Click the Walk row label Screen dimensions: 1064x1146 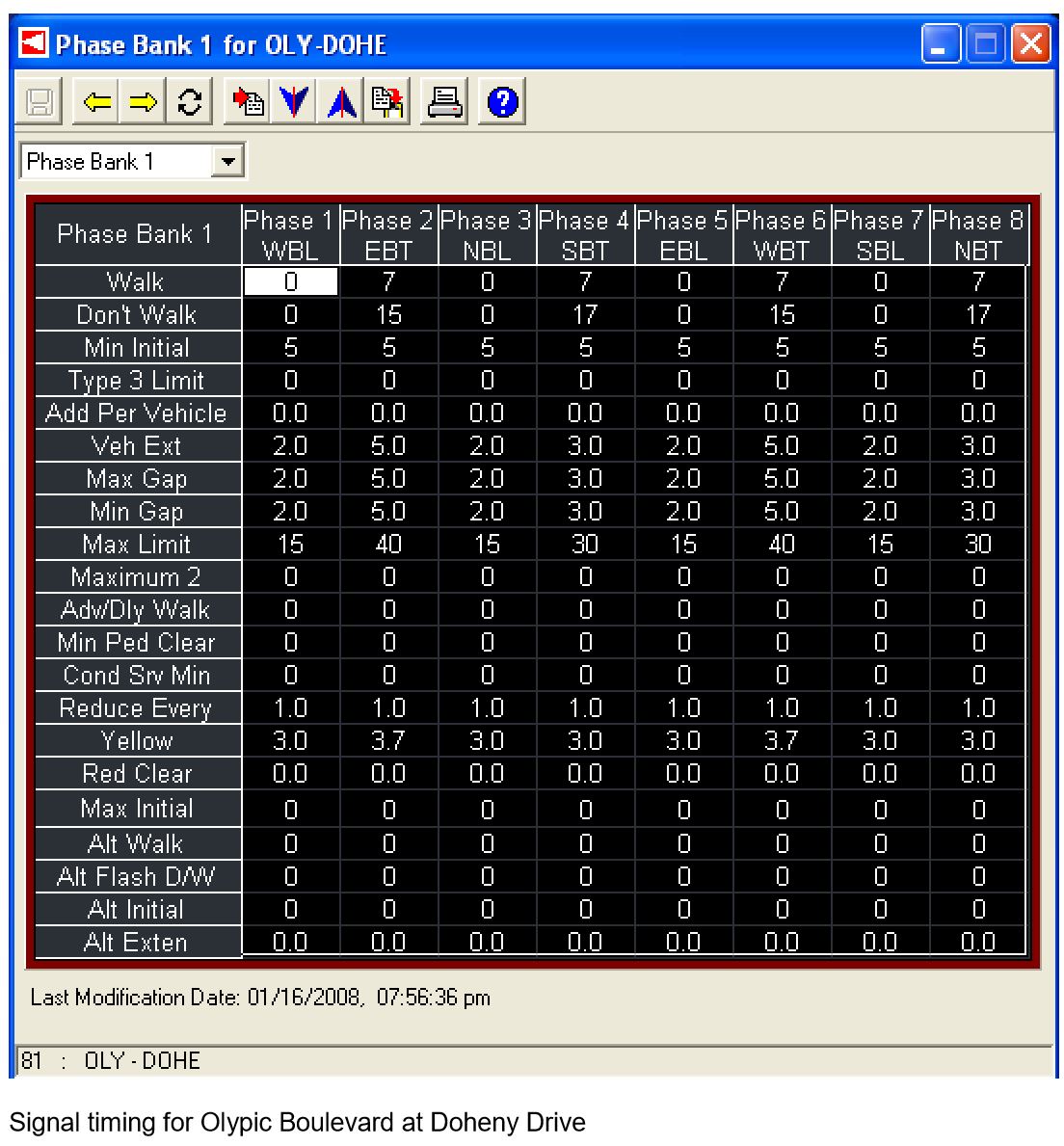click(138, 281)
